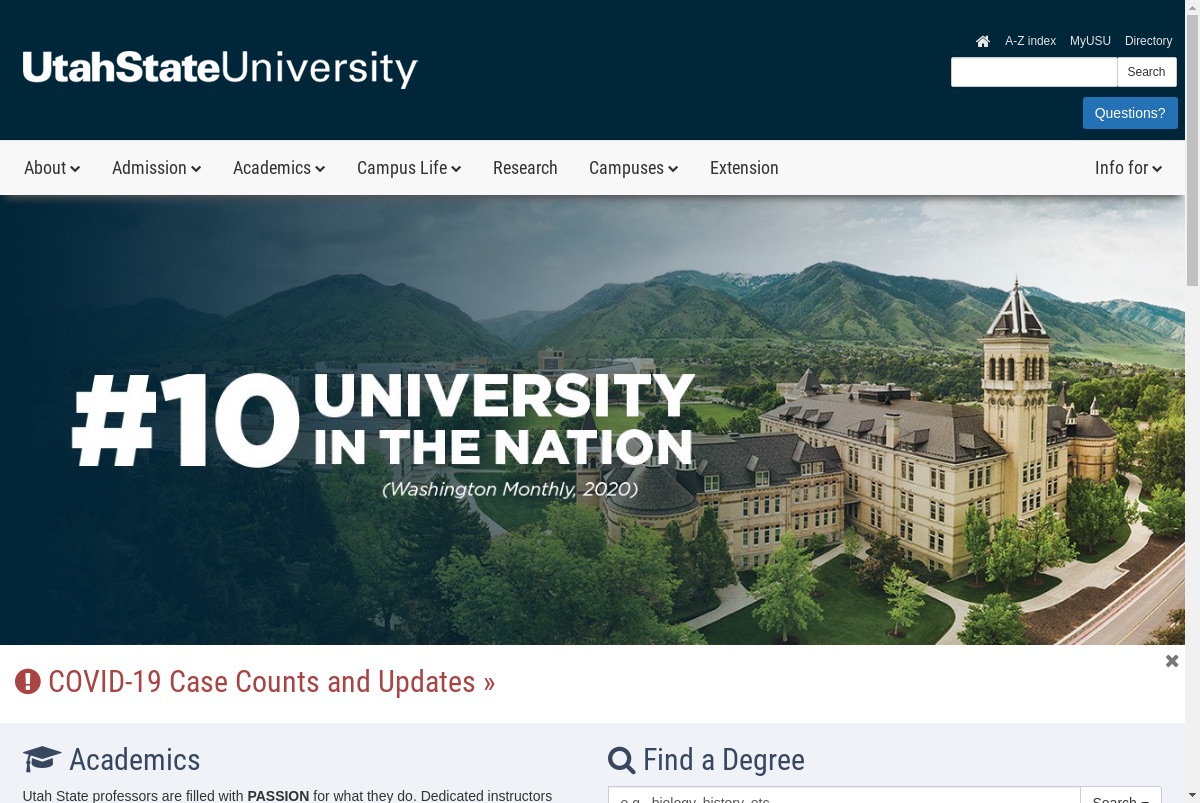Expand the About menu
1200x803 pixels.
click(x=52, y=168)
